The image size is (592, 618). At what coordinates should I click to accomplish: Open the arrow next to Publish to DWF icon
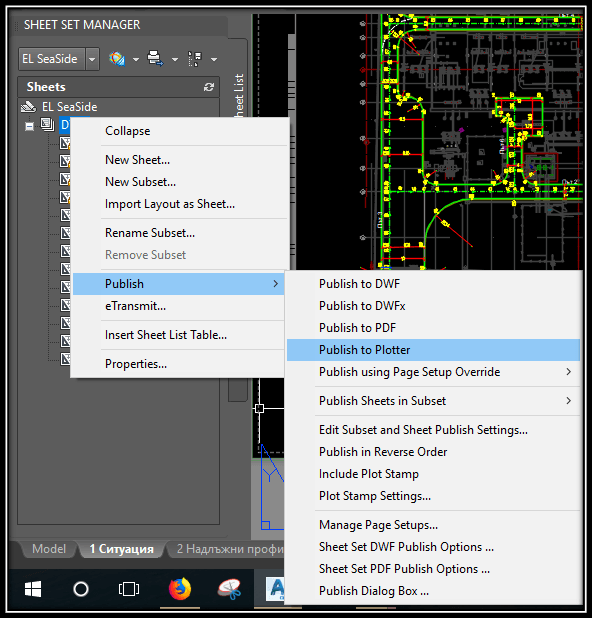click(x=136, y=60)
